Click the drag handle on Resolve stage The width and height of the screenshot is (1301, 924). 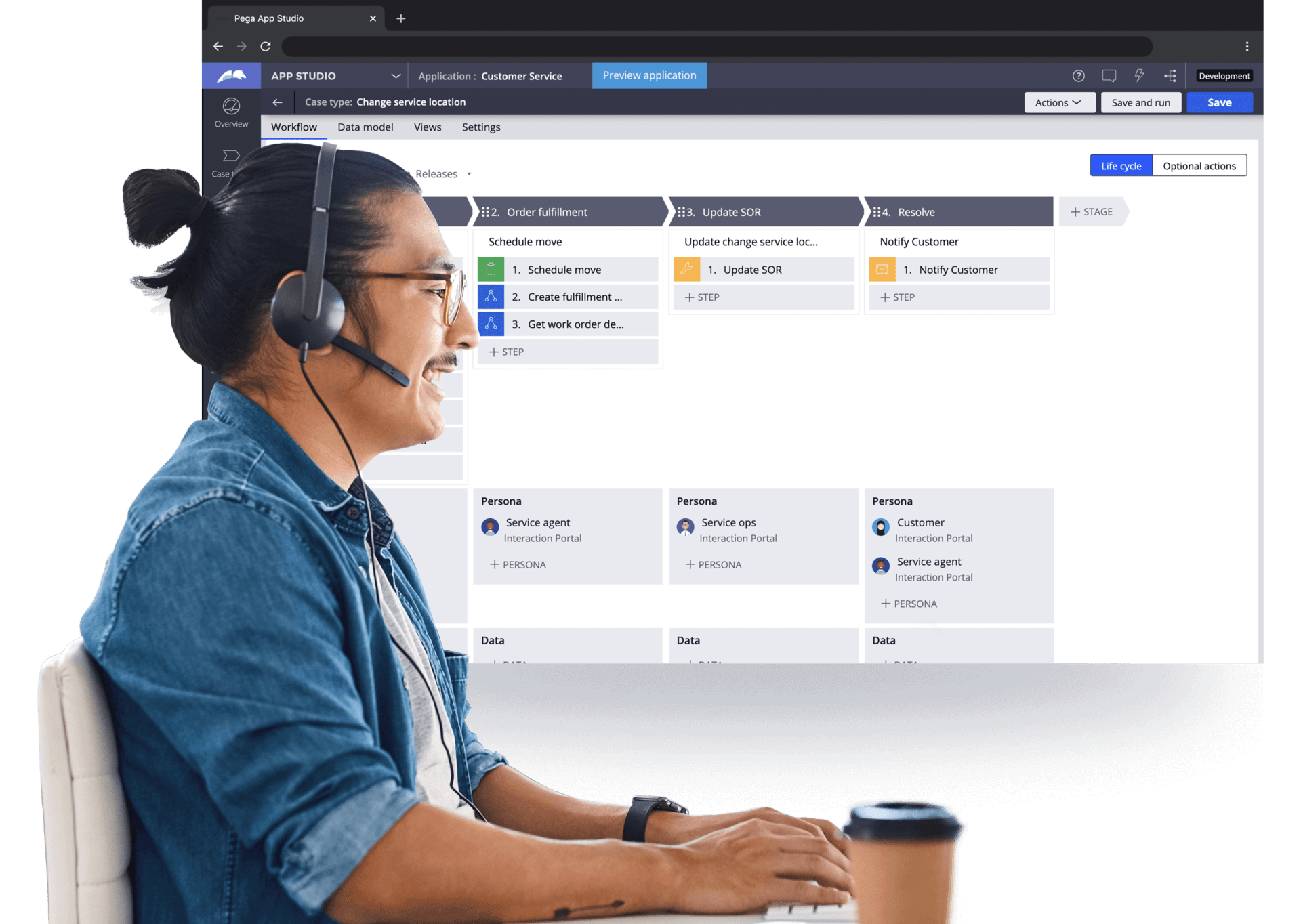877,212
